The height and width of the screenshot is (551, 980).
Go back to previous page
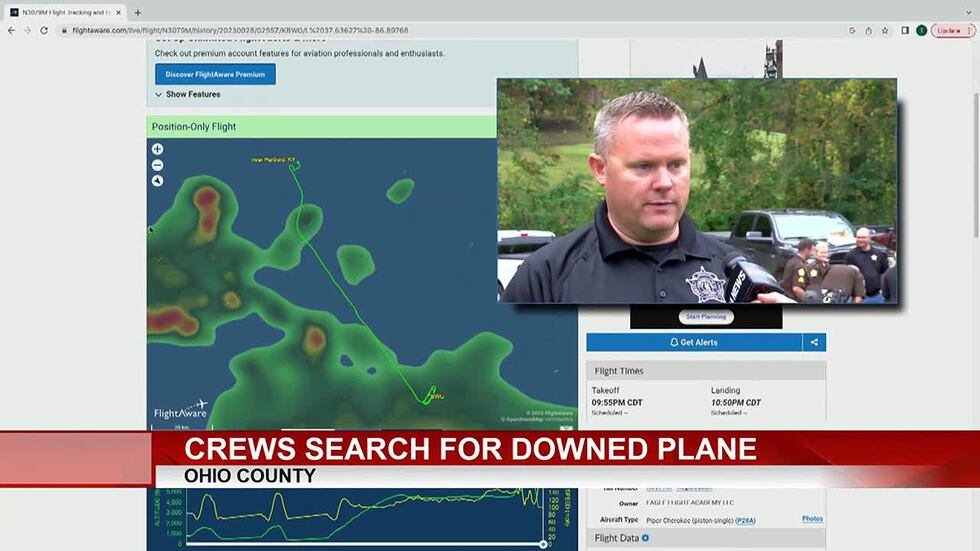click(x=11, y=30)
